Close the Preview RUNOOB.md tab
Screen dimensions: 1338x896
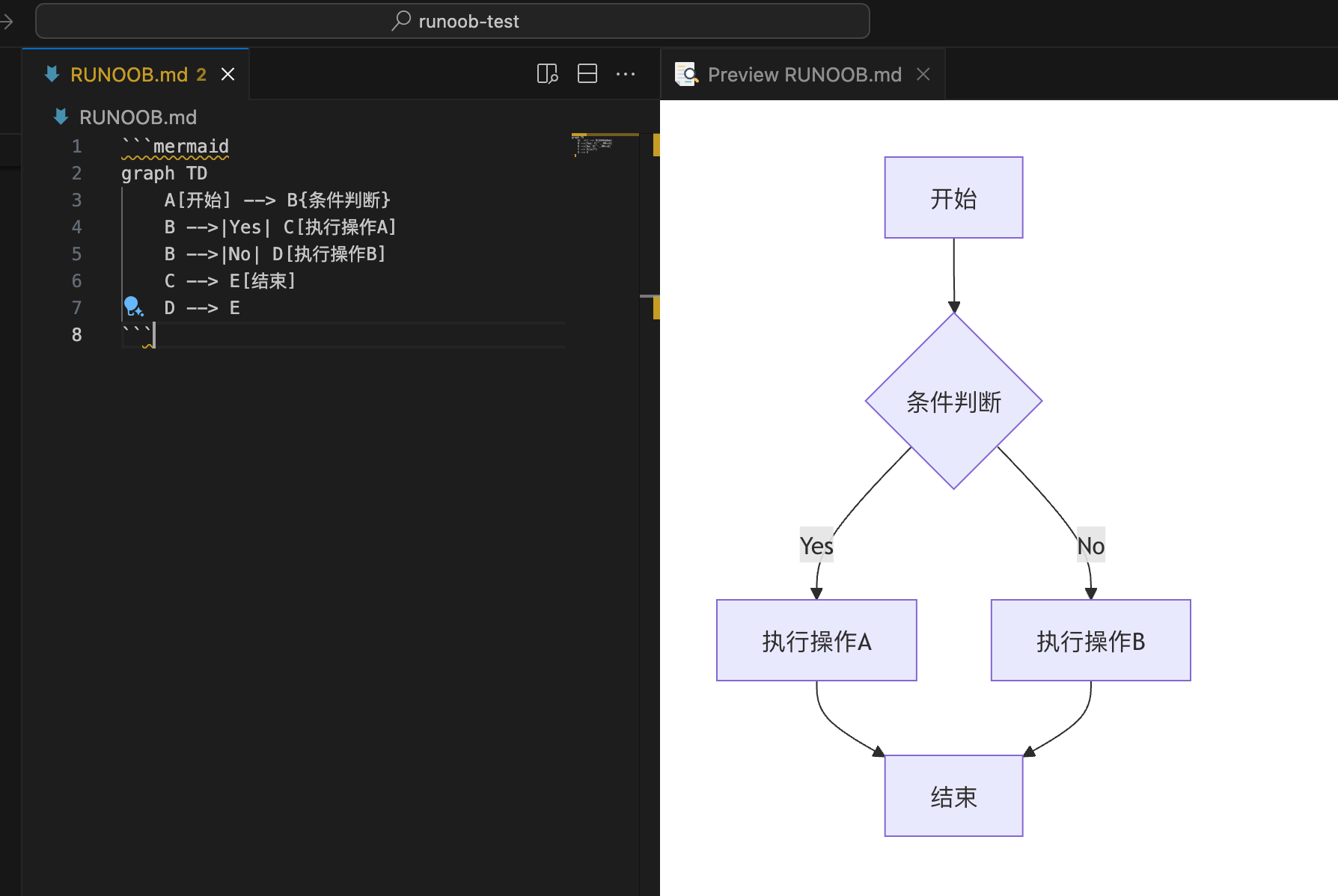923,74
